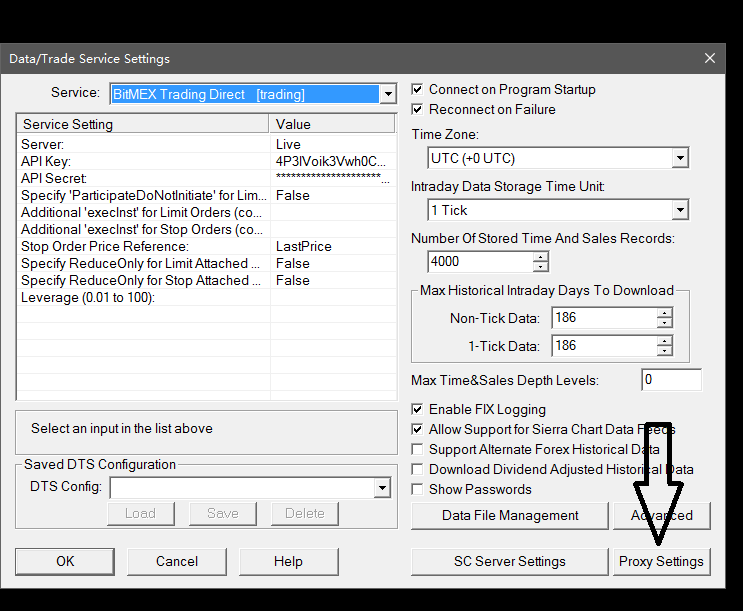Click the Advanced button
Image resolution: width=743 pixels, height=611 pixels.
(661, 516)
